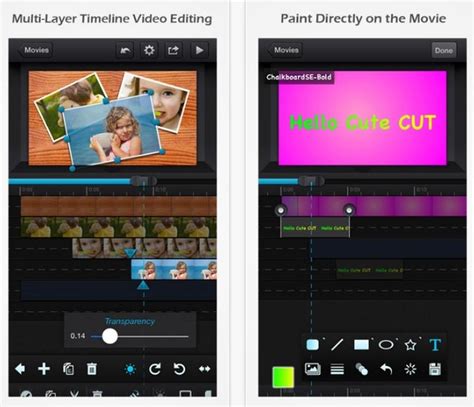Click the ChalkboardSE-Bold font label

tap(299, 77)
